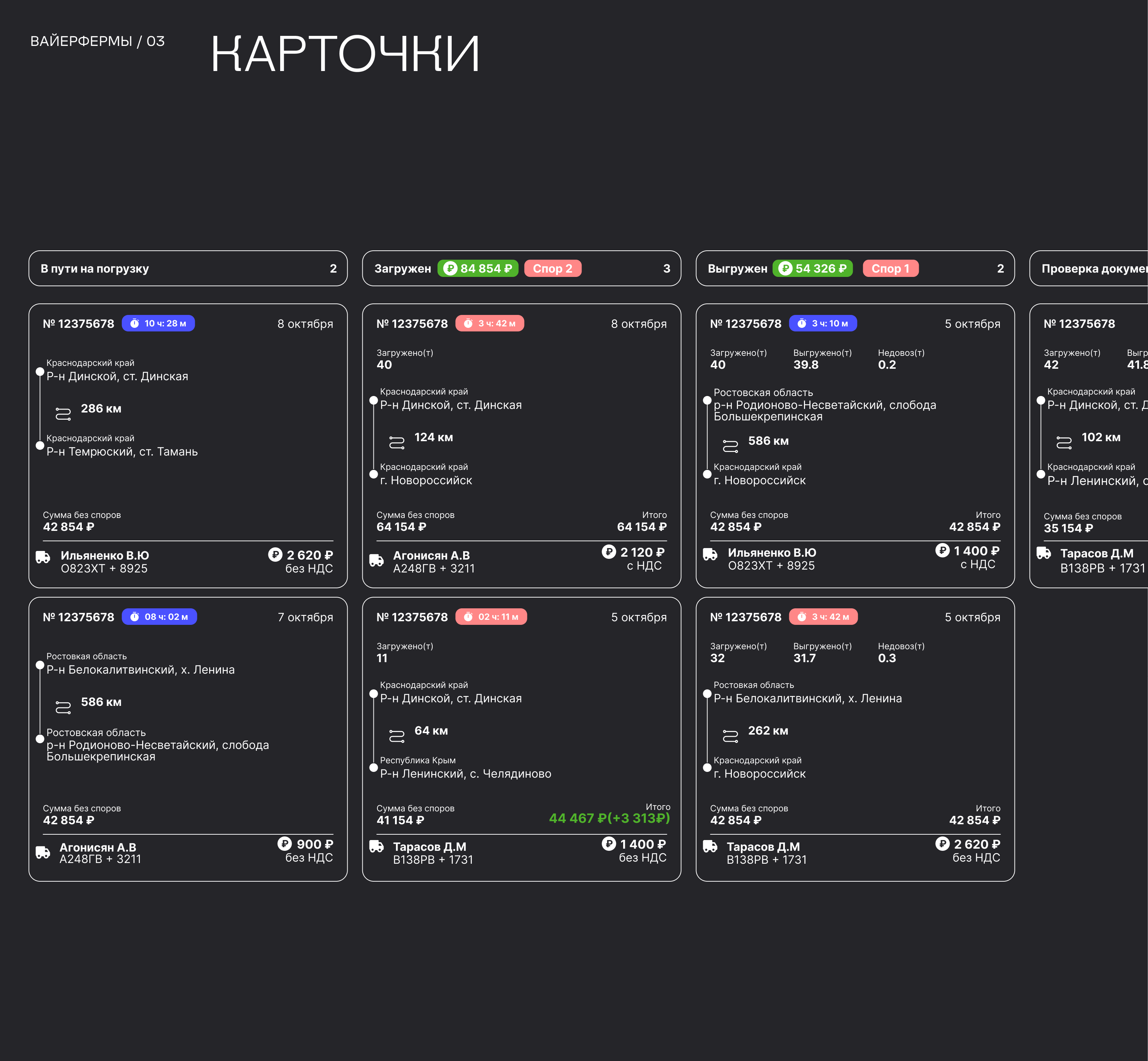This screenshot has height=1061, width=1148.
Task: Click truck icon beside Тарасов Д.М near 64 км card
Action: pos(377,846)
